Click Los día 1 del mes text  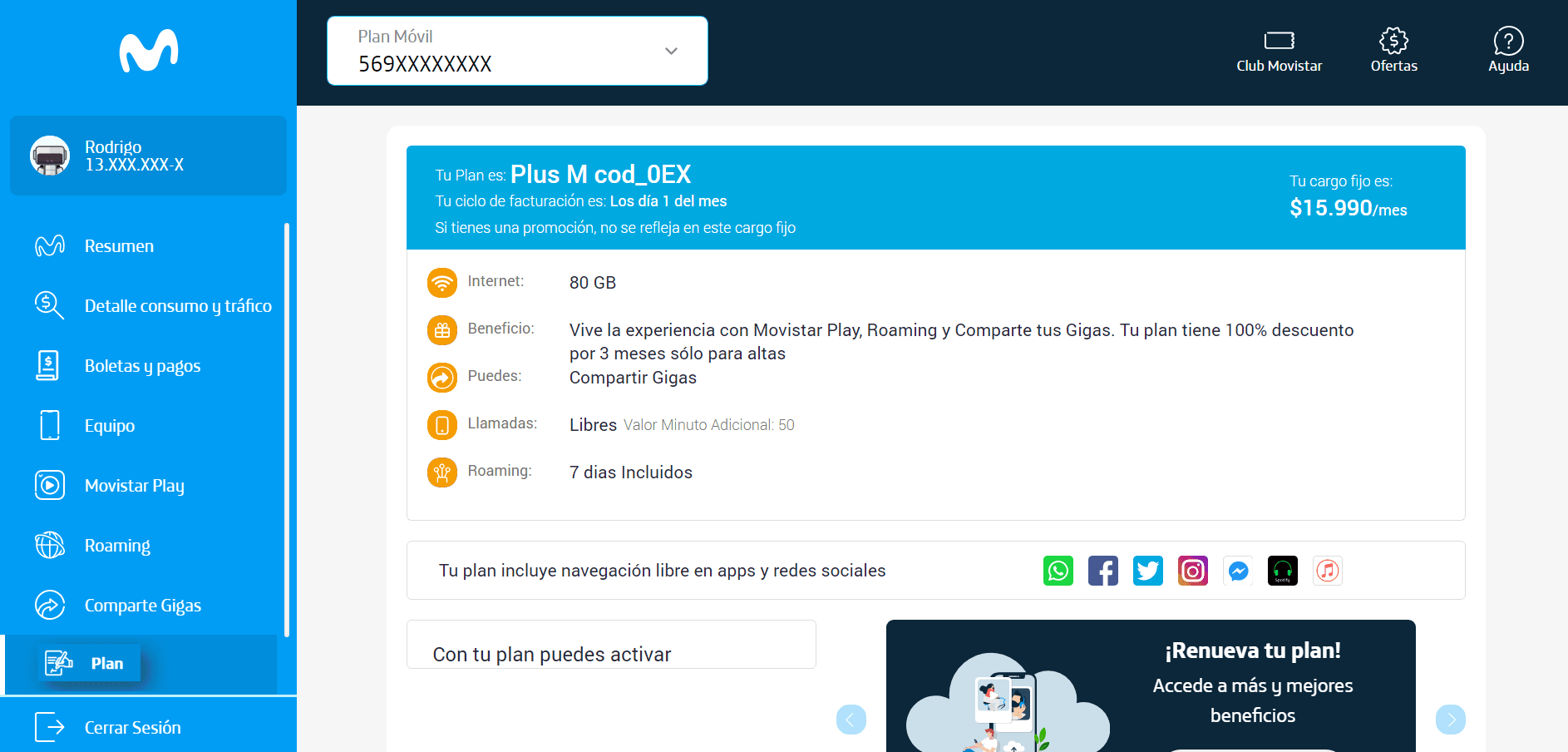pos(668,201)
